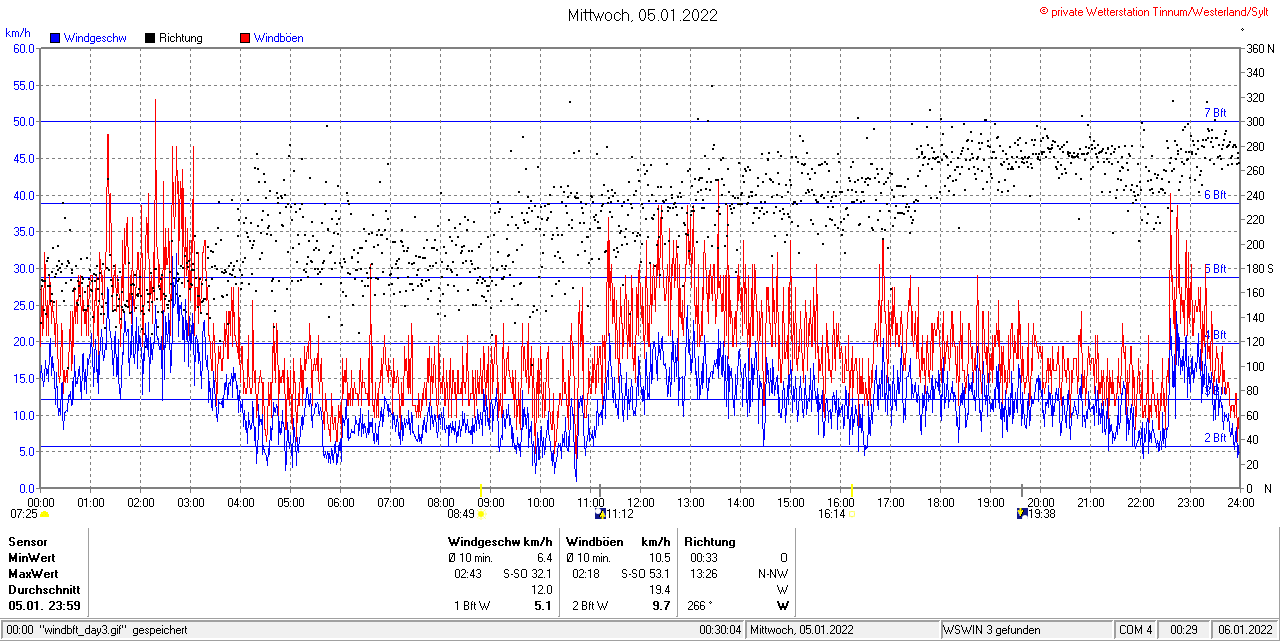Image resolution: width=1280 pixels, height=641 pixels.
Task: Click the Richtung column header
Action: click(x=710, y=542)
